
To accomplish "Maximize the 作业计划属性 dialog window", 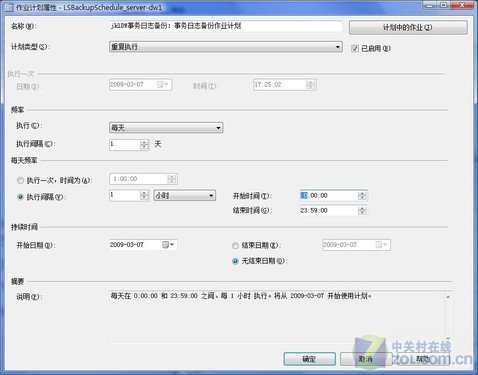I will [444, 5].
